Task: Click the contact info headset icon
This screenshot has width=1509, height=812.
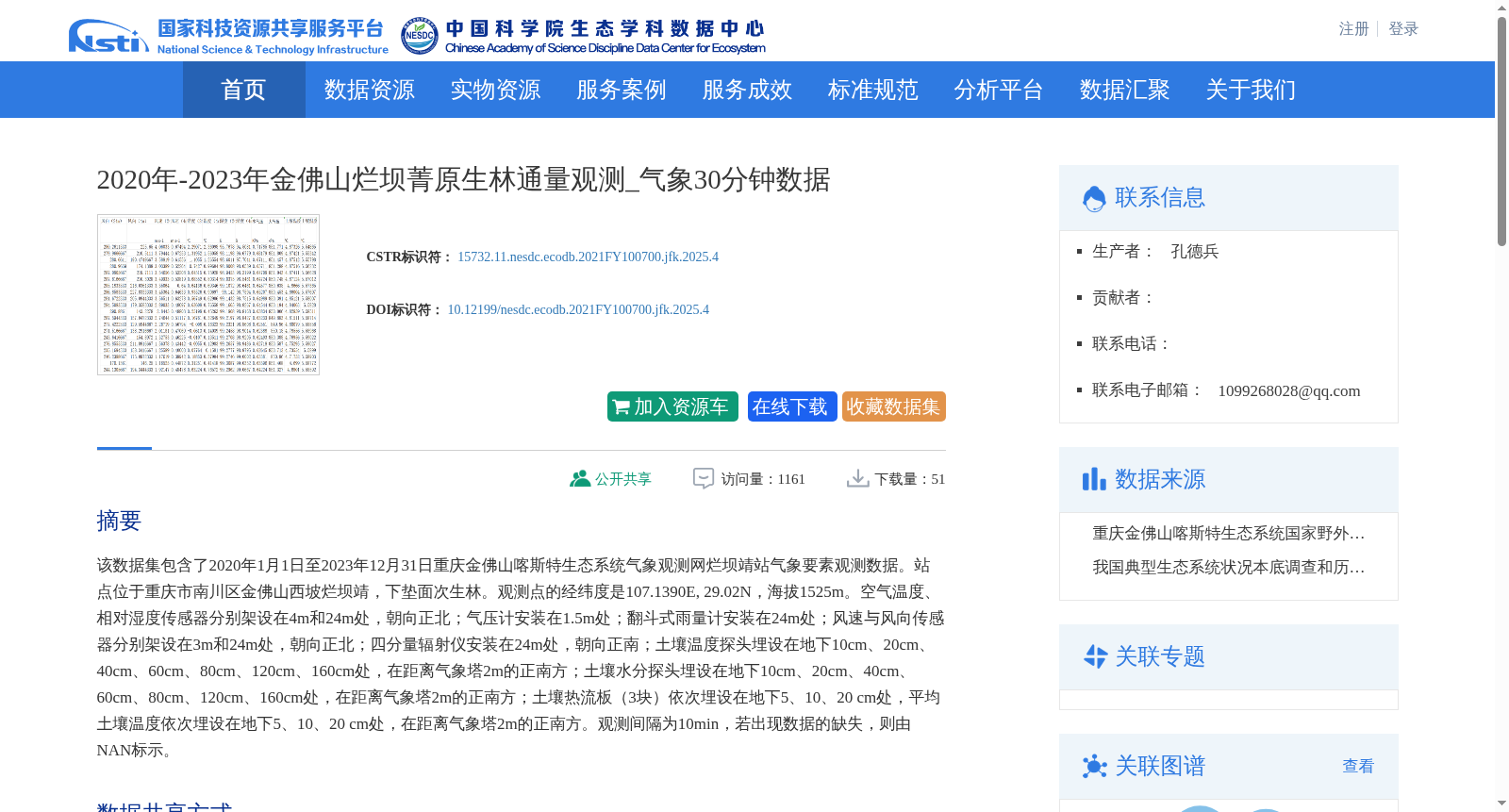Action: (1094, 198)
